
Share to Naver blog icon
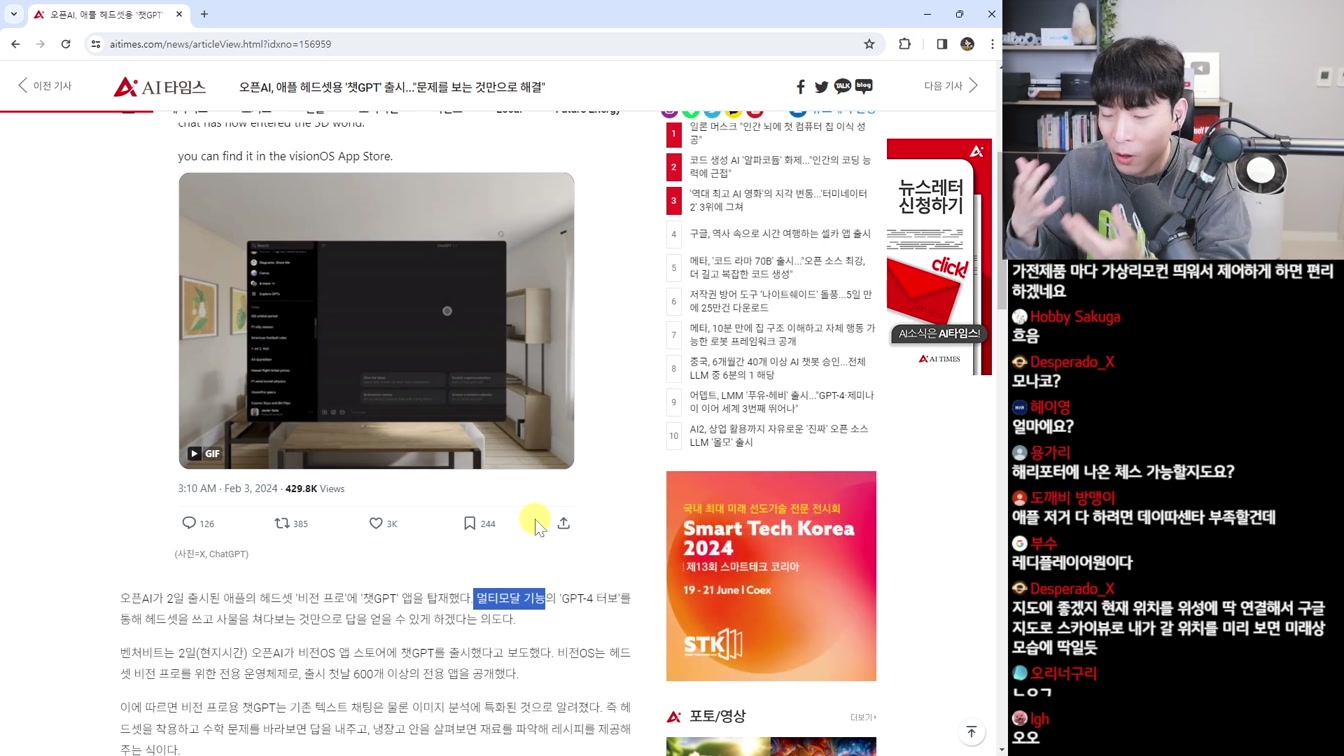[864, 86]
